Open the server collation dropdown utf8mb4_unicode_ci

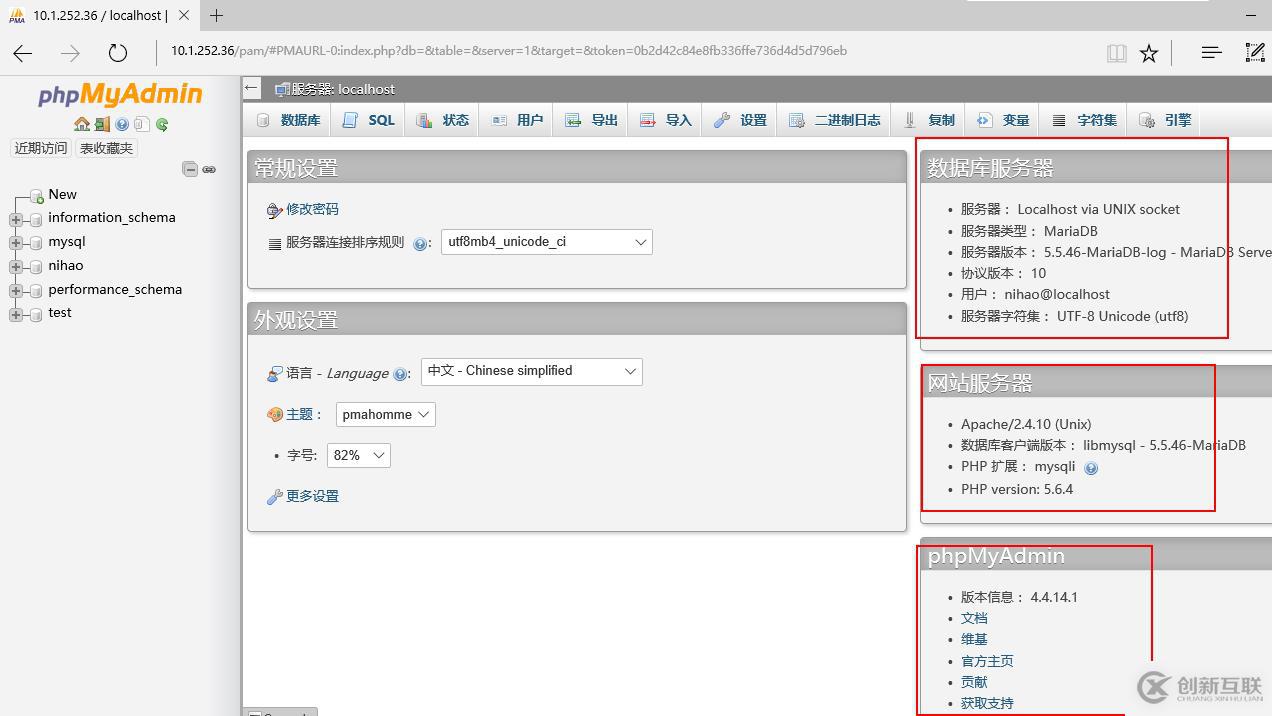pyautogui.click(x=547, y=241)
